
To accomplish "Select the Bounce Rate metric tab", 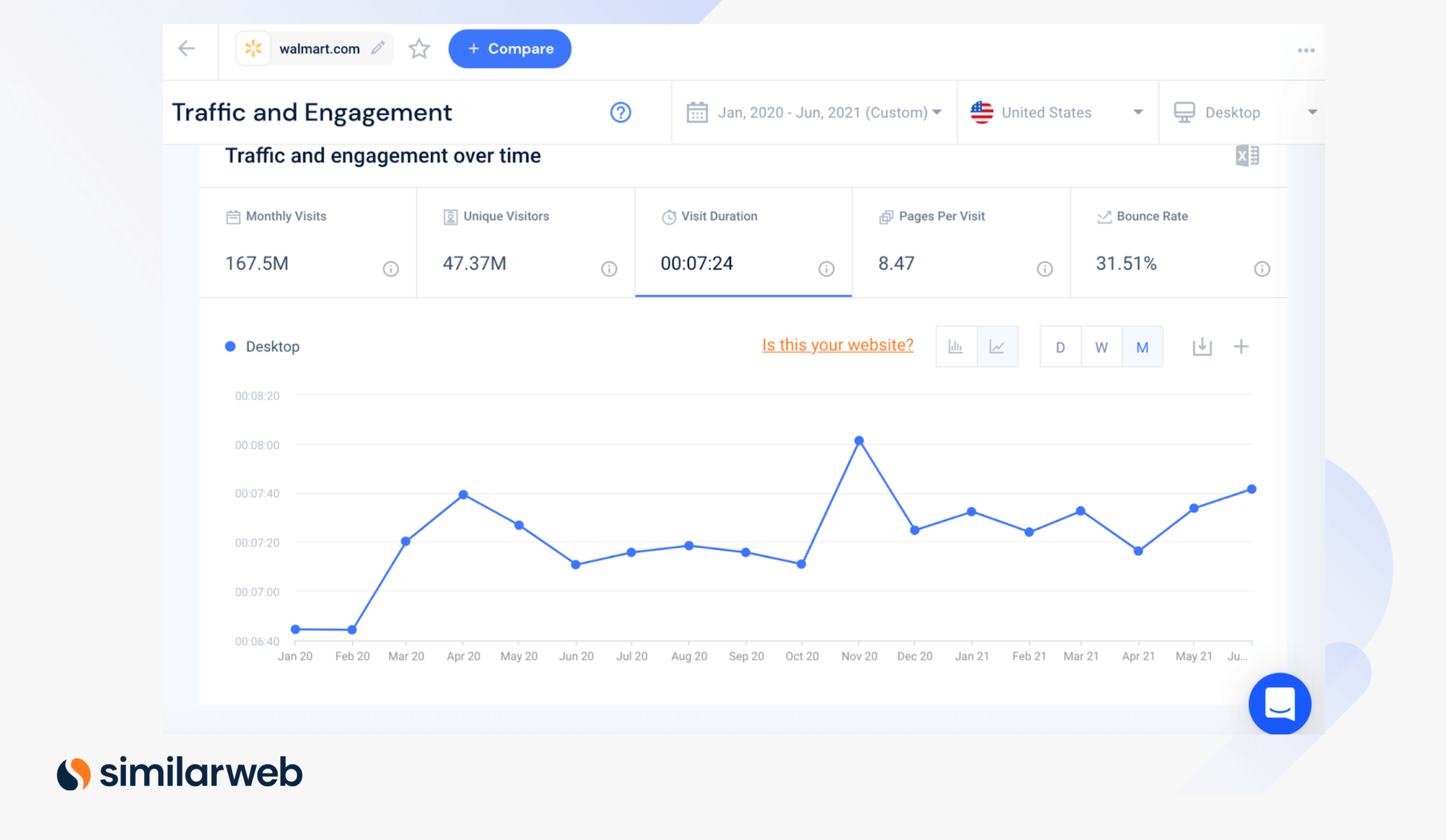I will pyautogui.click(x=1179, y=242).
